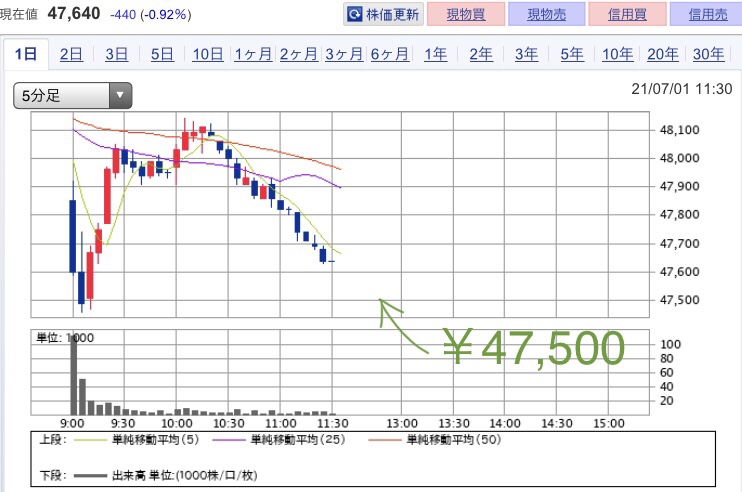Click the 株価更新 refresh icon
Viewport: 742px width, 492px height.
pos(354,14)
